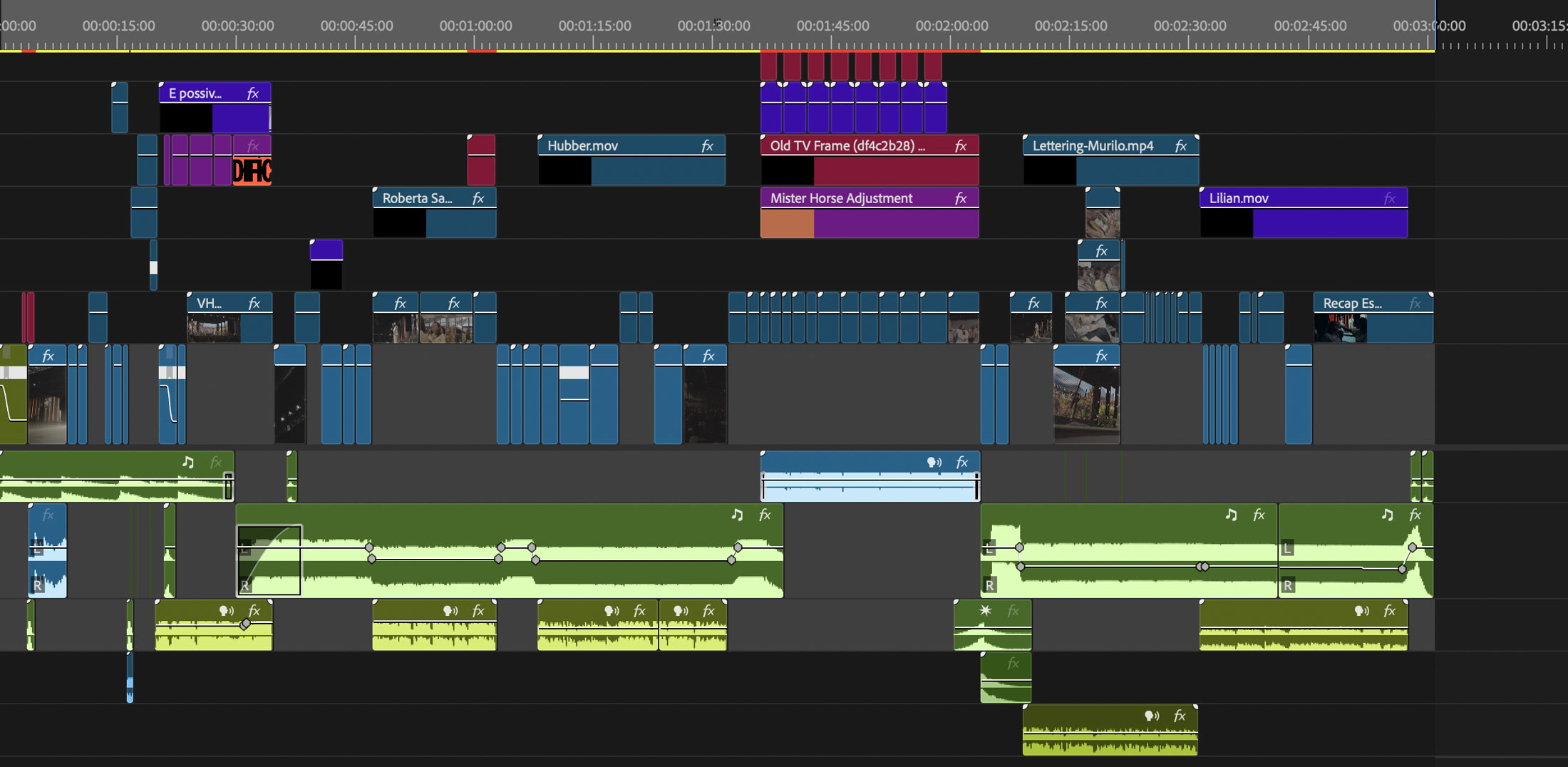Jump to 00:00:30:00 on the time ruler
Viewport: 1568px width, 767px height.
[x=238, y=26]
